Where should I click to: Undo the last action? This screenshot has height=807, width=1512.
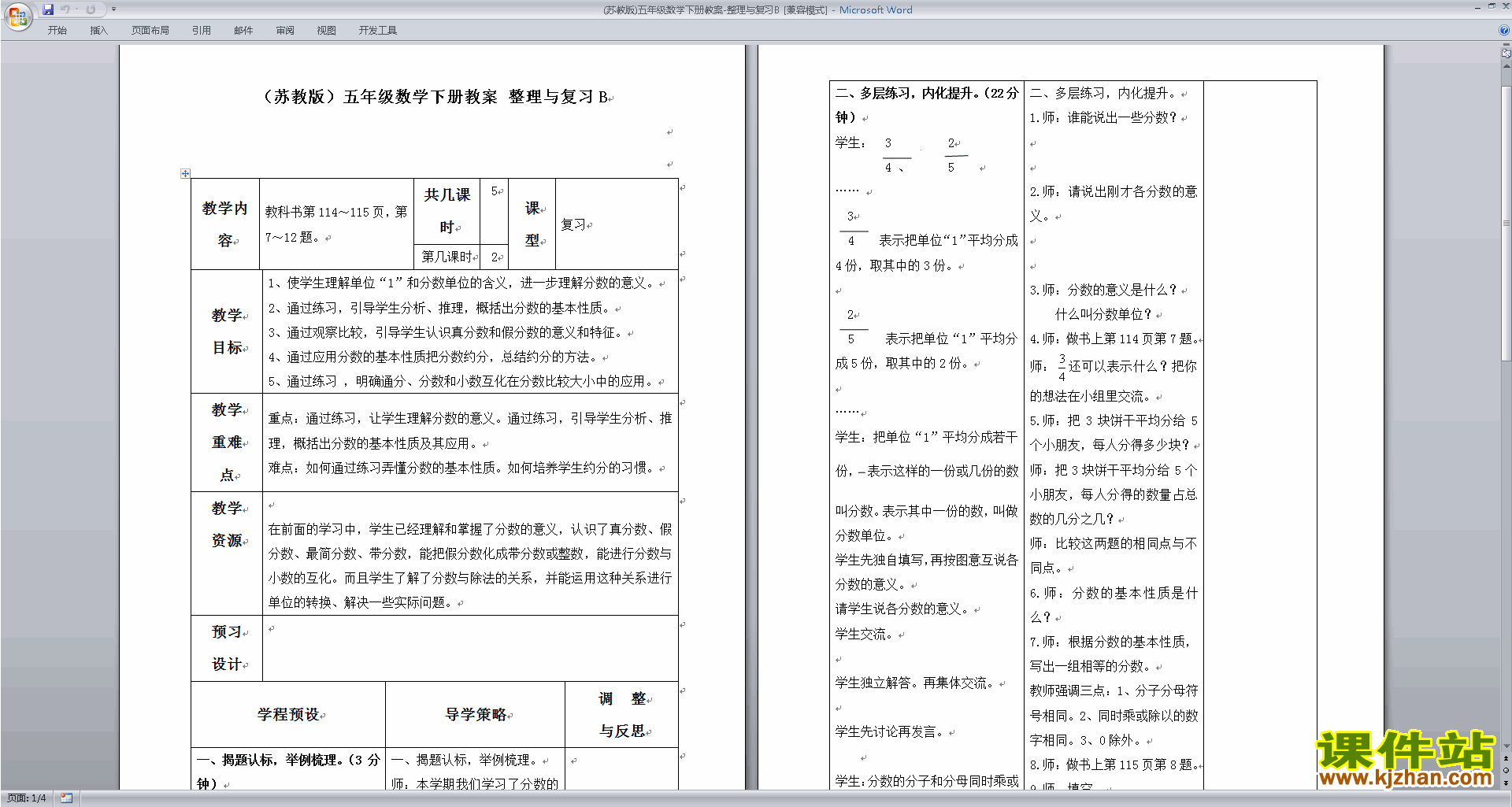(x=65, y=9)
